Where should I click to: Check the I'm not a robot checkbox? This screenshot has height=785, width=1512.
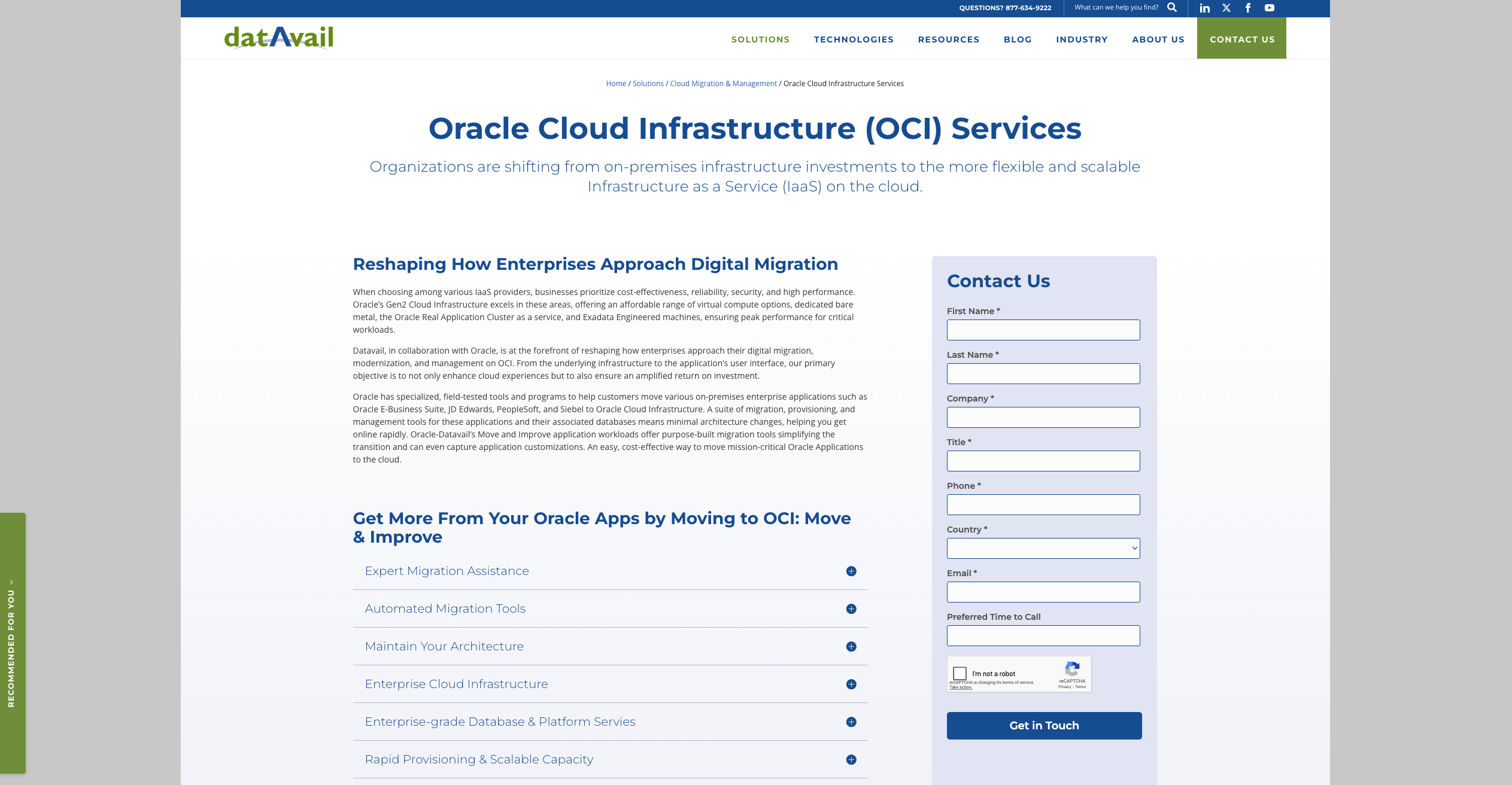pyautogui.click(x=960, y=673)
